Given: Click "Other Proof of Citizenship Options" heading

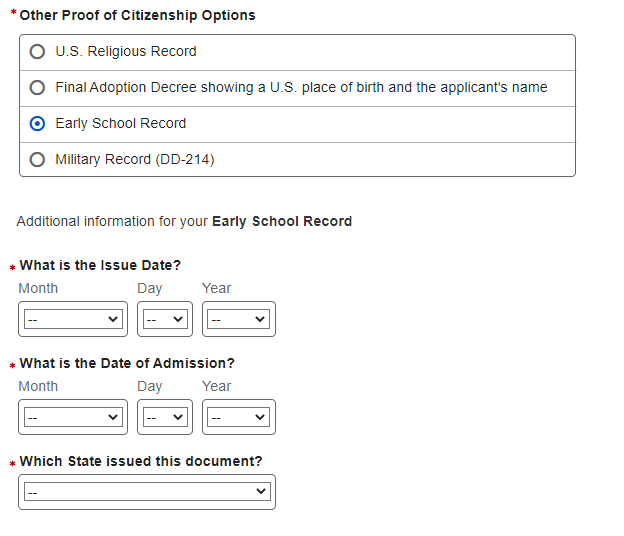Looking at the screenshot, I should click(x=137, y=16).
